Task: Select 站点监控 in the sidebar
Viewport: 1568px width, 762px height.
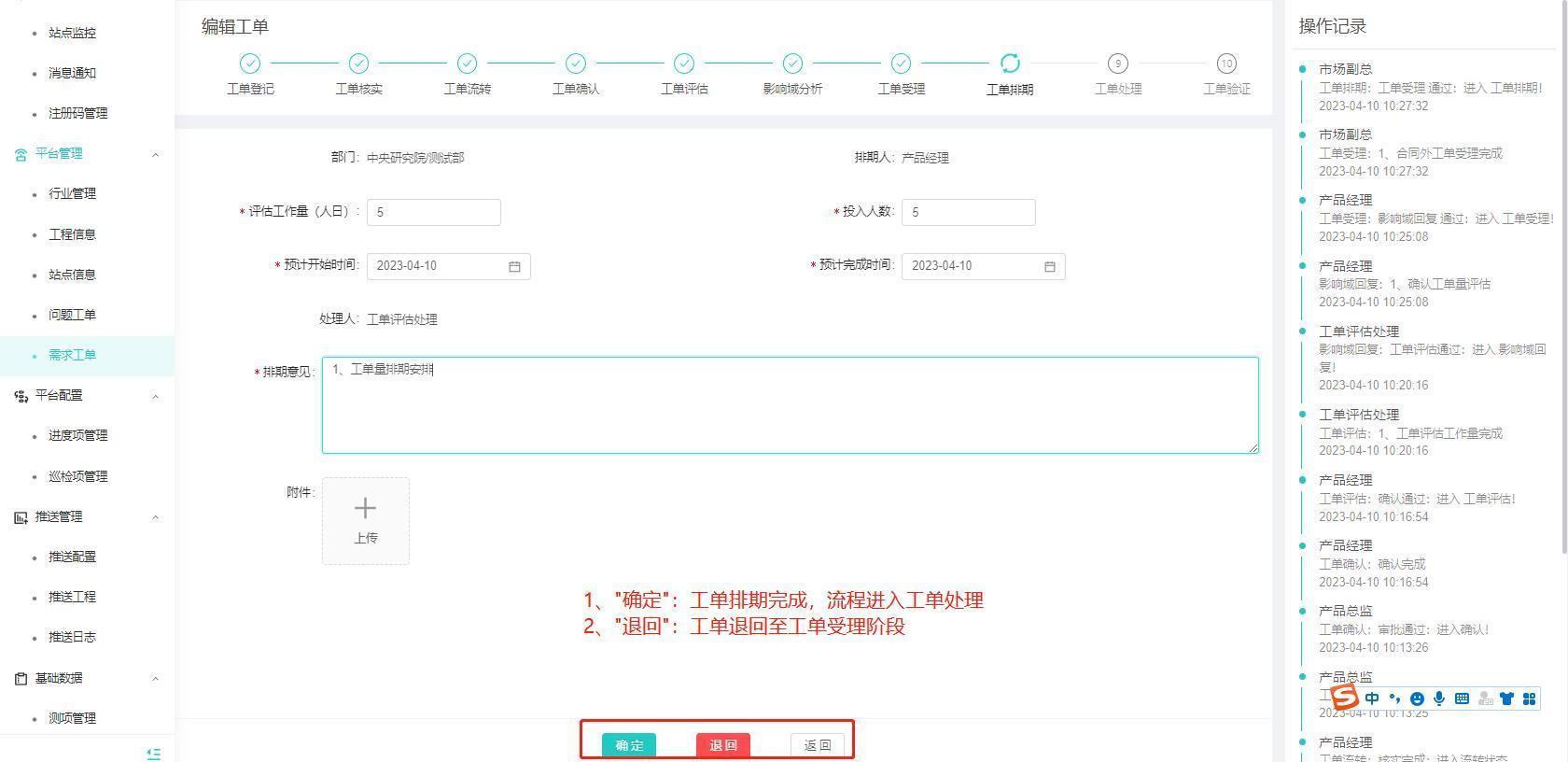Action: pyautogui.click(x=72, y=33)
